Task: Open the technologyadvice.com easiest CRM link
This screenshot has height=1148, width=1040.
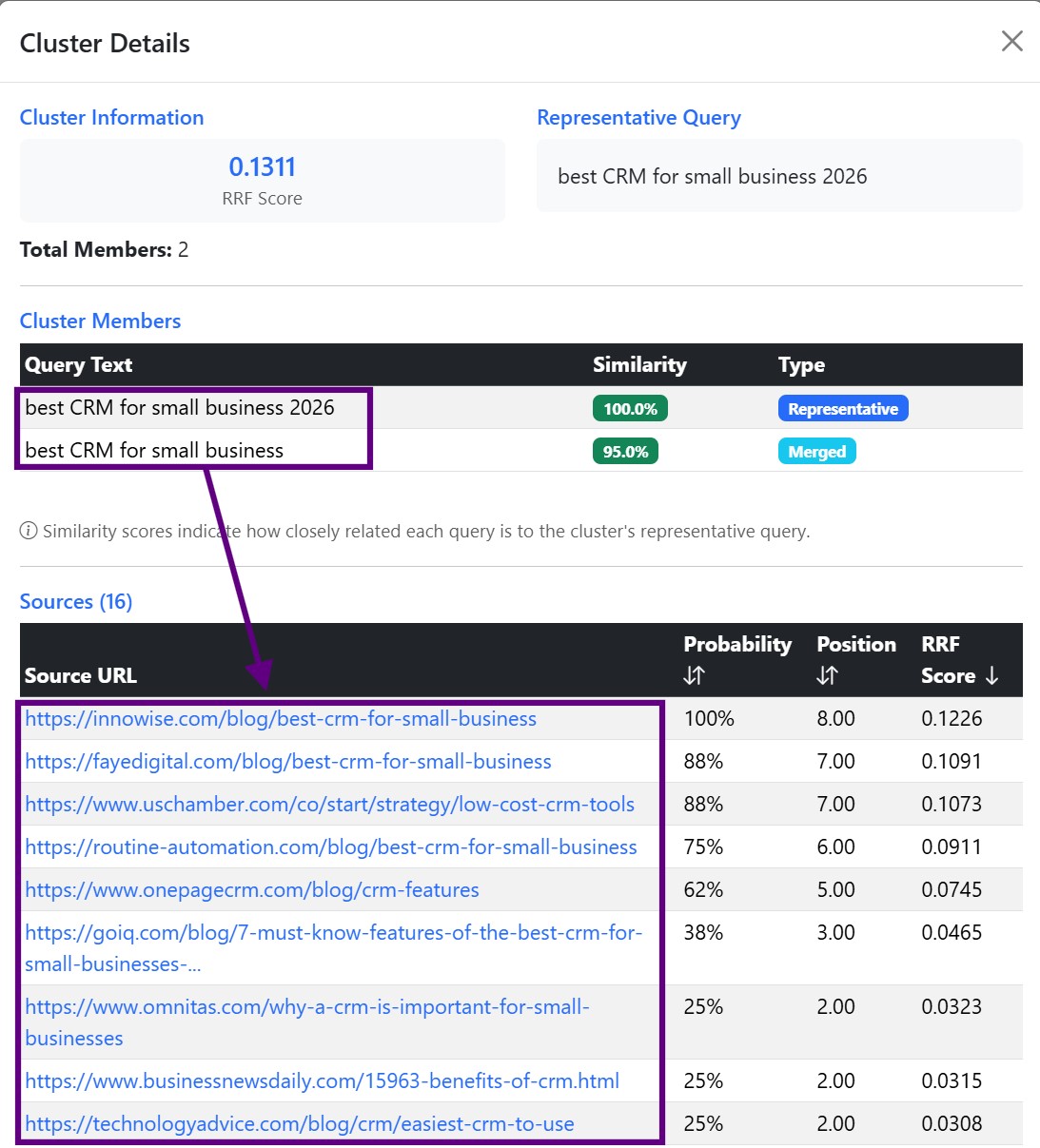Action: pyautogui.click(x=300, y=1124)
